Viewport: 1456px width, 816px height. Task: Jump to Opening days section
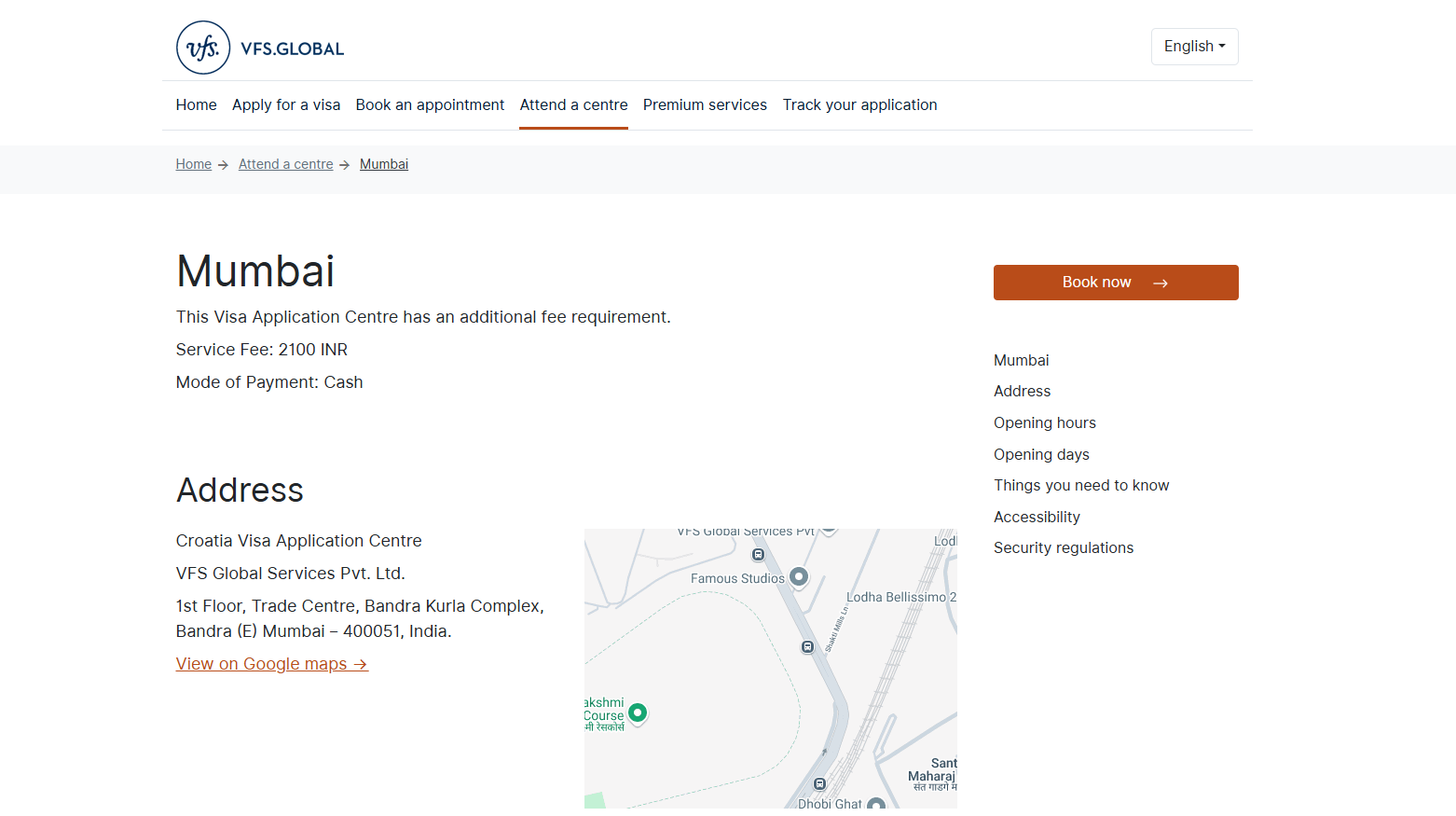tap(1041, 454)
